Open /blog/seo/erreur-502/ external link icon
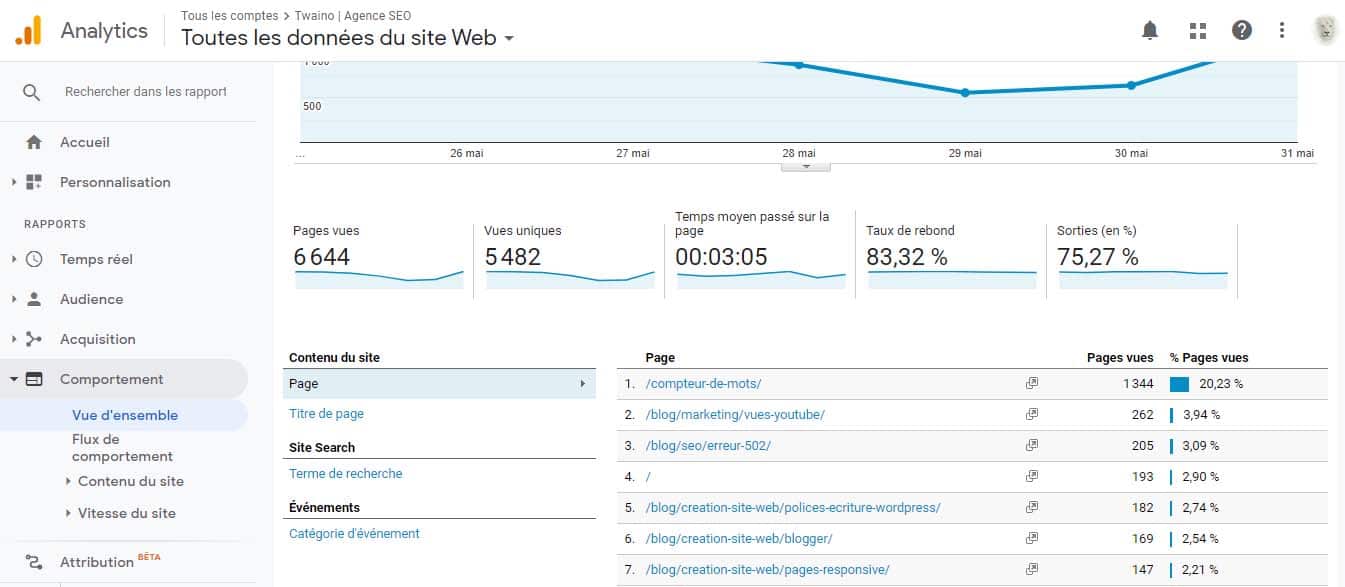The height and width of the screenshot is (587, 1345). (1032, 445)
